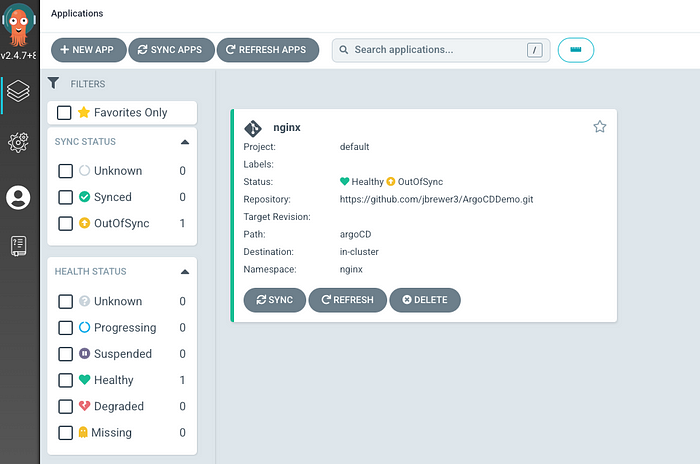Viewport: 700px width, 464px height.
Task: Click the slash shortcut key icon
Action: [x=534, y=50]
